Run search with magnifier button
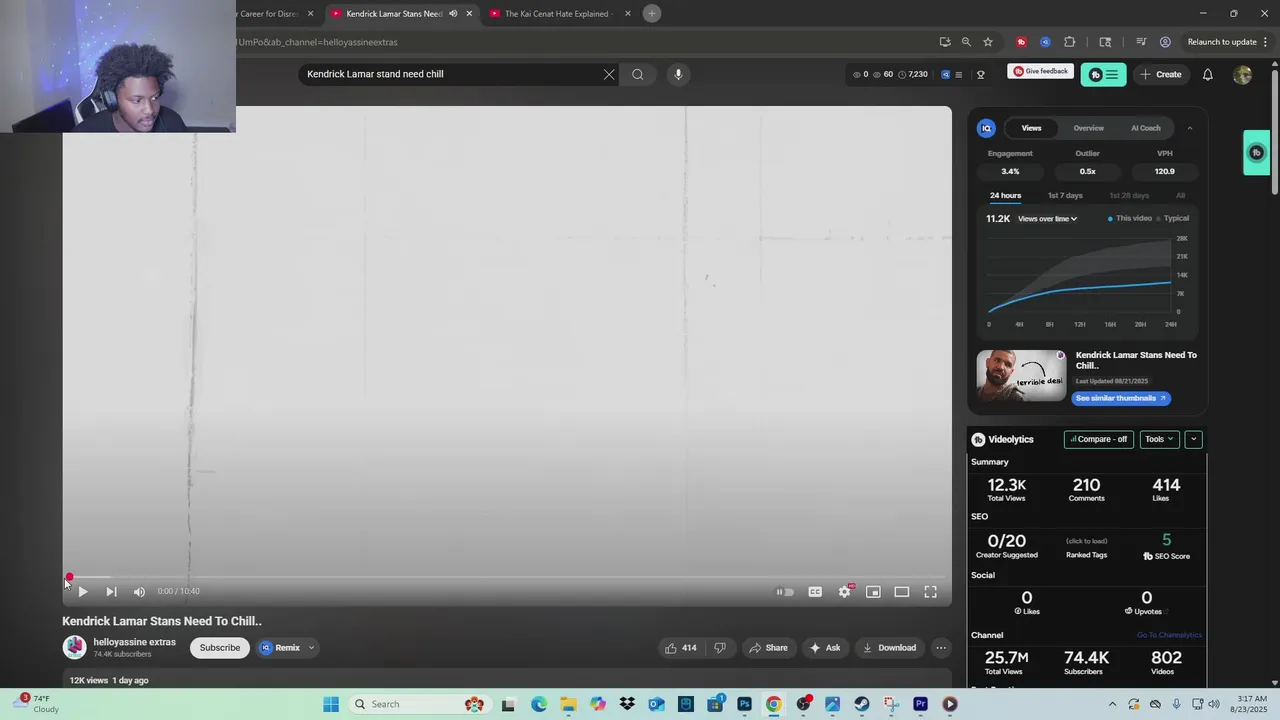 click(x=638, y=74)
